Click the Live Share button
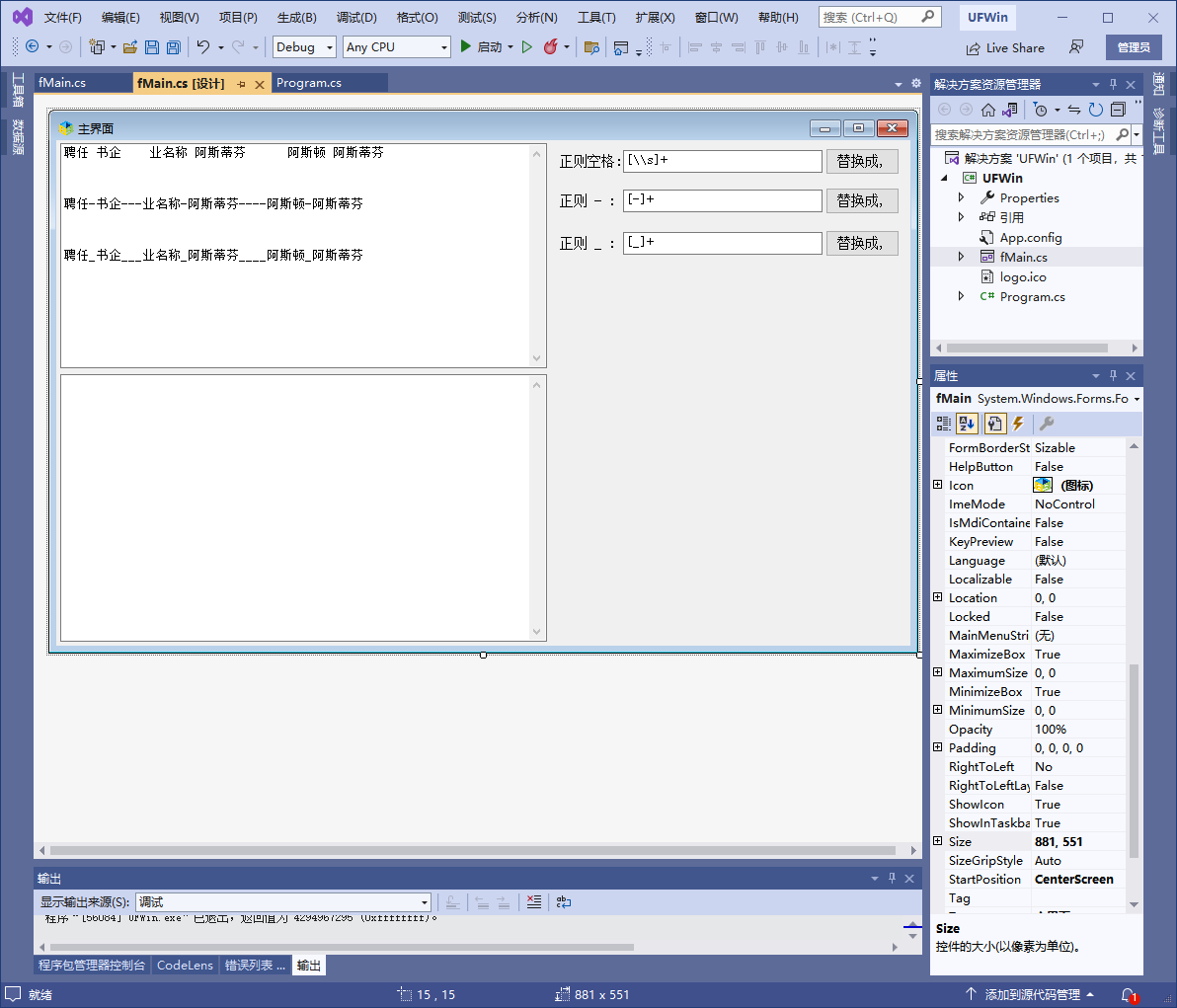 [x=1005, y=48]
